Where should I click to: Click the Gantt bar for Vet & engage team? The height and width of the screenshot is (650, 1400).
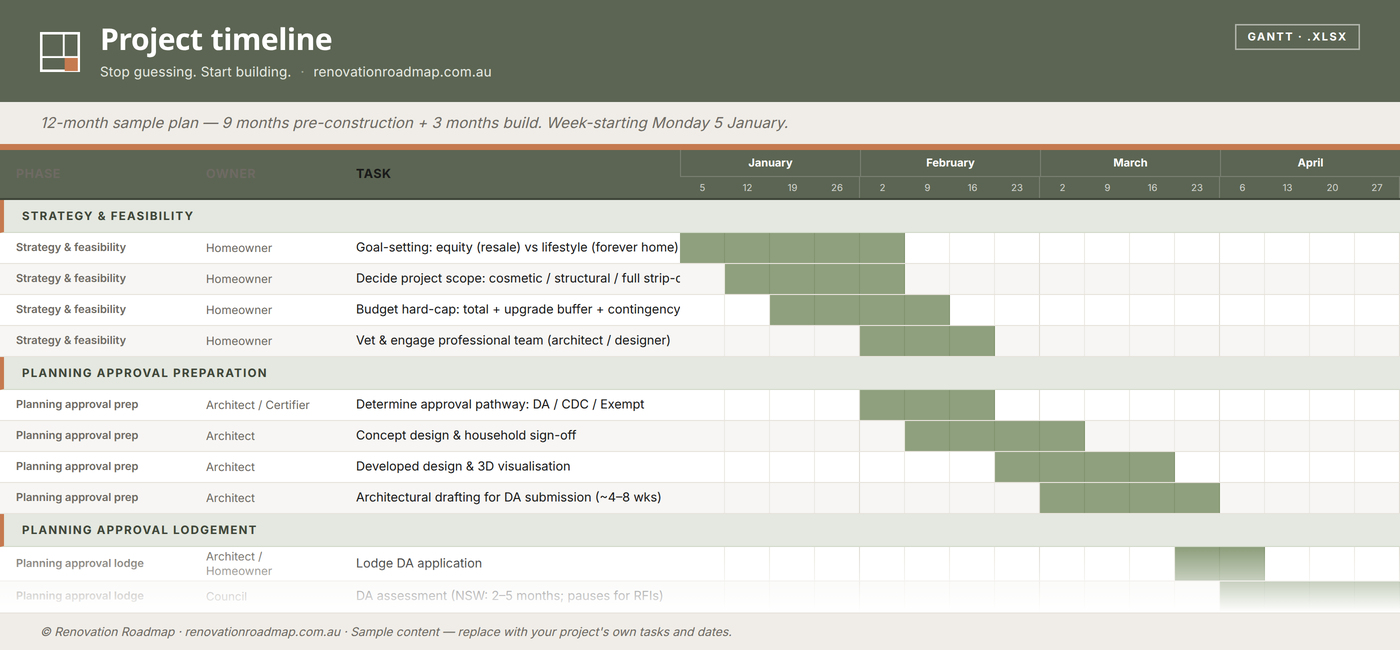point(927,341)
